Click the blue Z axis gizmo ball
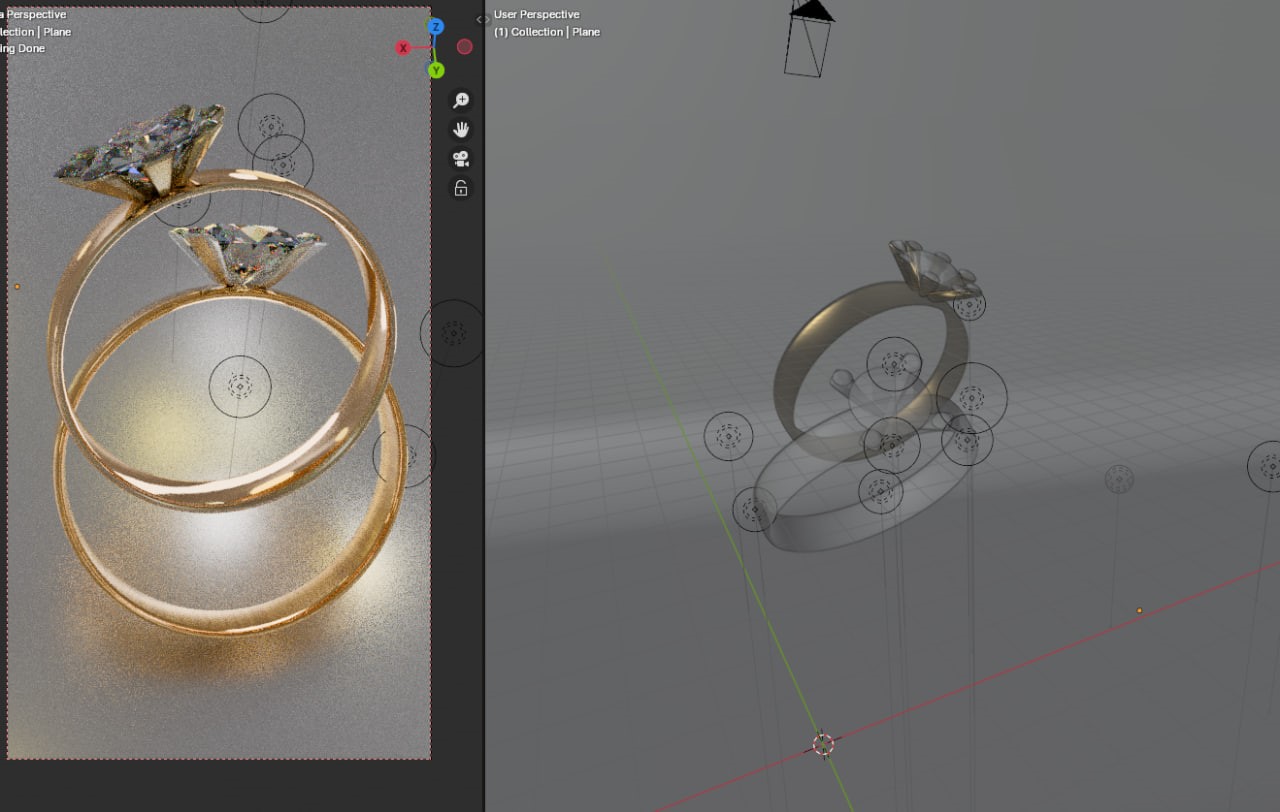The width and height of the screenshot is (1280, 812). 436,27
